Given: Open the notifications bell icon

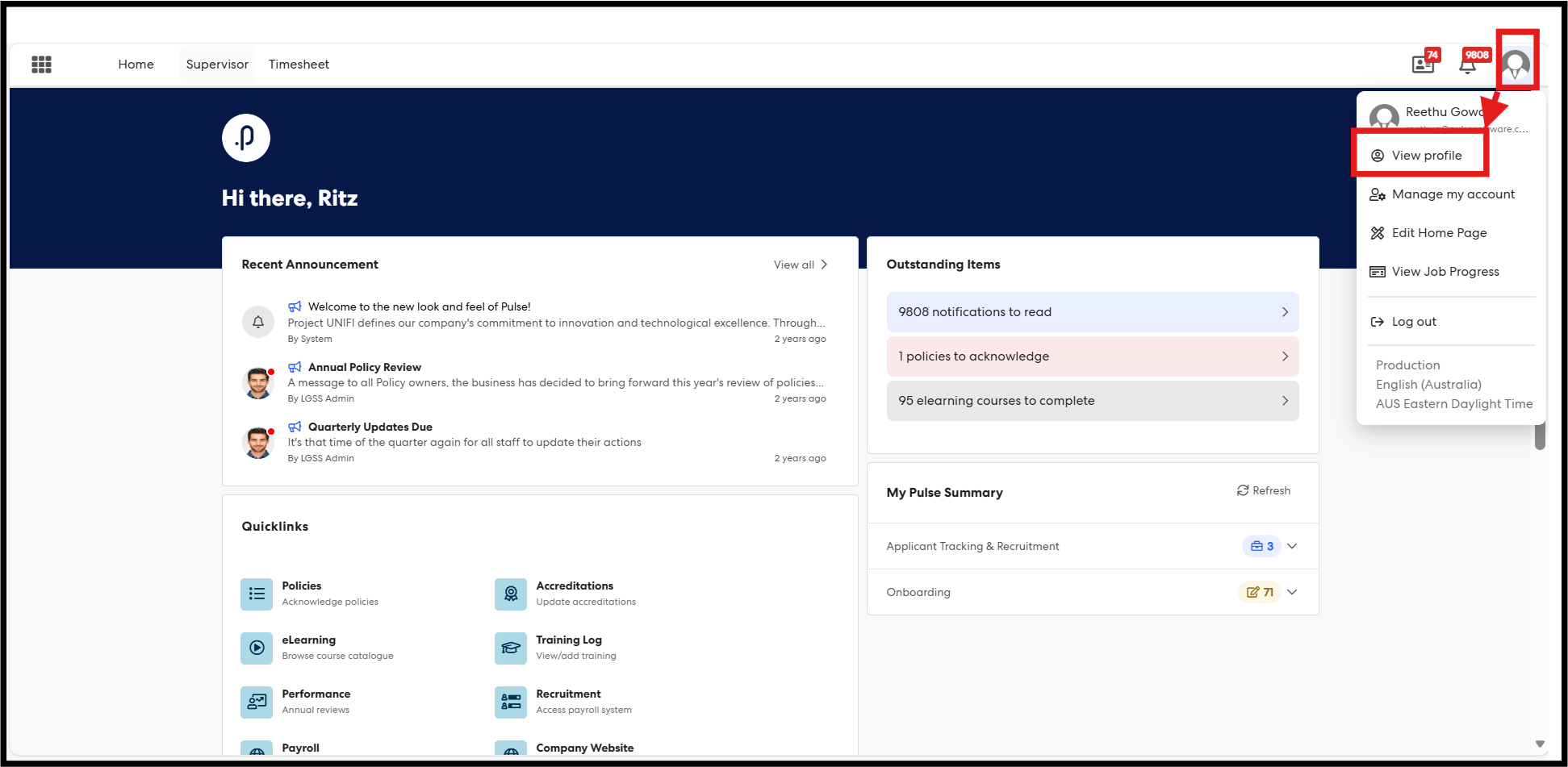Looking at the screenshot, I should pyautogui.click(x=1468, y=65).
